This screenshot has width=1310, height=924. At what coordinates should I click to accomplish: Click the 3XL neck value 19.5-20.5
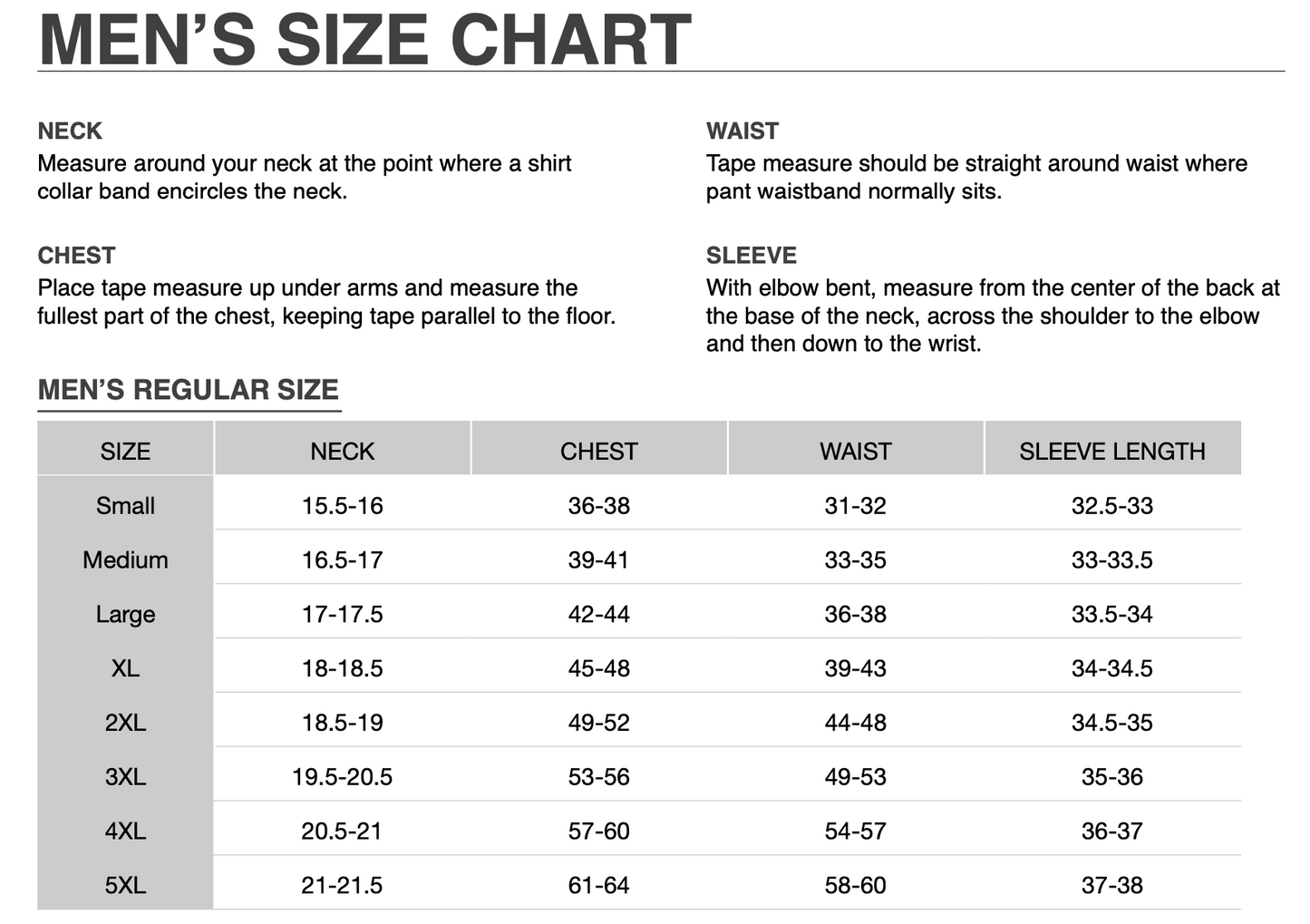(x=342, y=776)
